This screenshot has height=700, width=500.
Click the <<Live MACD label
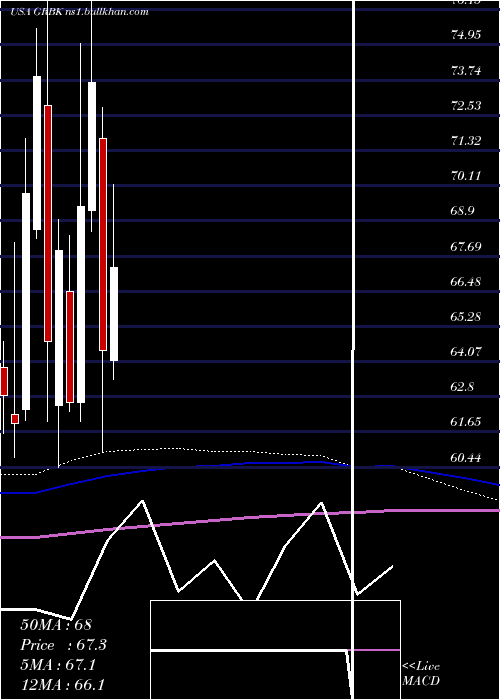click(421, 673)
